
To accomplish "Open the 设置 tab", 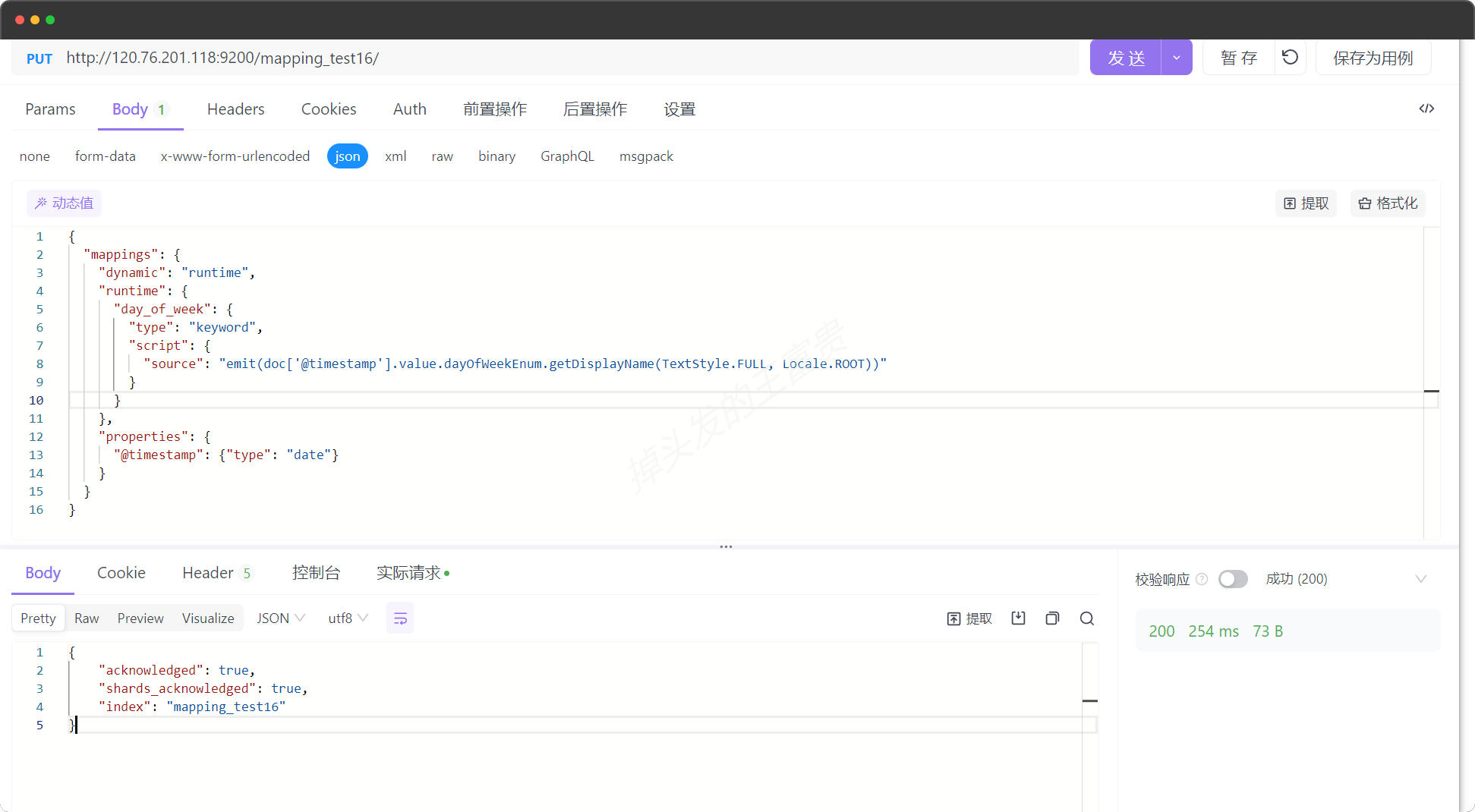I will [x=679, y=109].
